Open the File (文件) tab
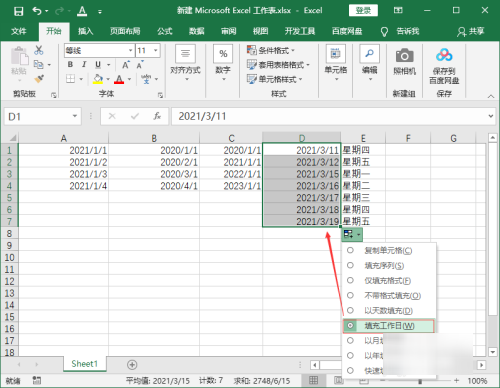Image resolution: width=500 pixels, height=388 pixels. click(x=19, y=31)
